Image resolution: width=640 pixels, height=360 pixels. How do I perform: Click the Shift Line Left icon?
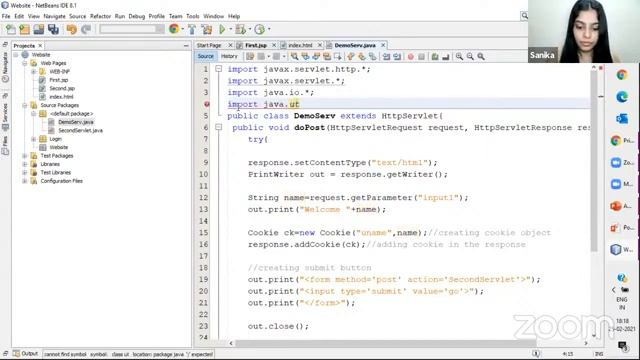click(386, 56)
